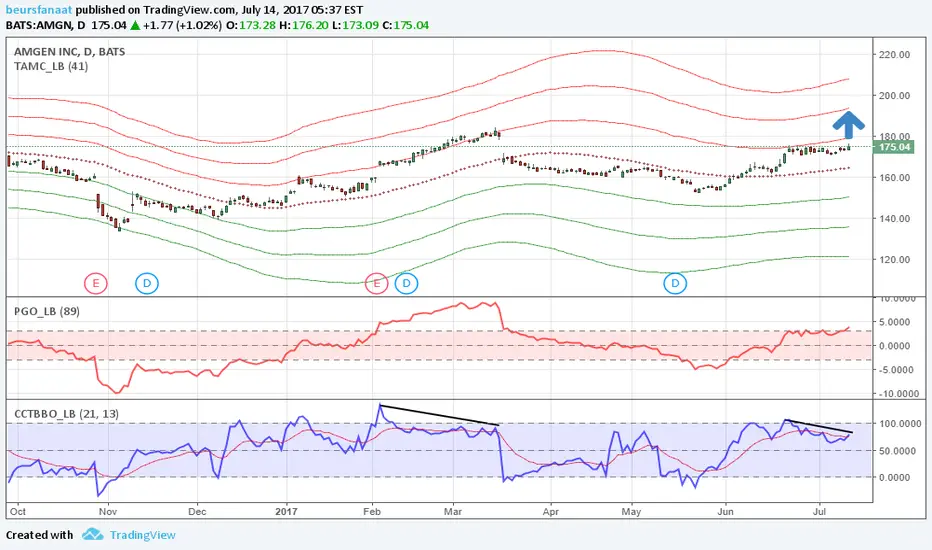Click the Jun label on time axis
Screen dimensions: 932x550
coord(725,511)
